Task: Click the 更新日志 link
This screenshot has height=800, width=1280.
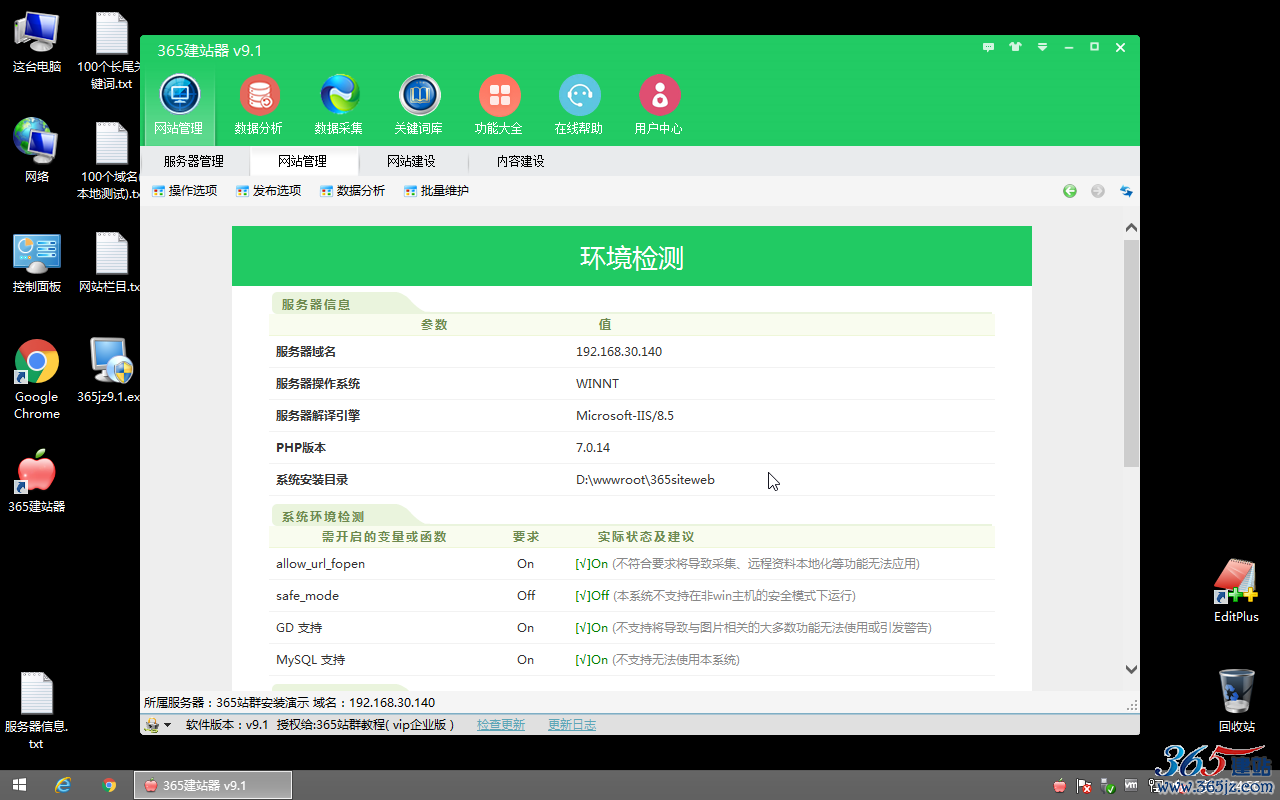Action: (572, 725)
